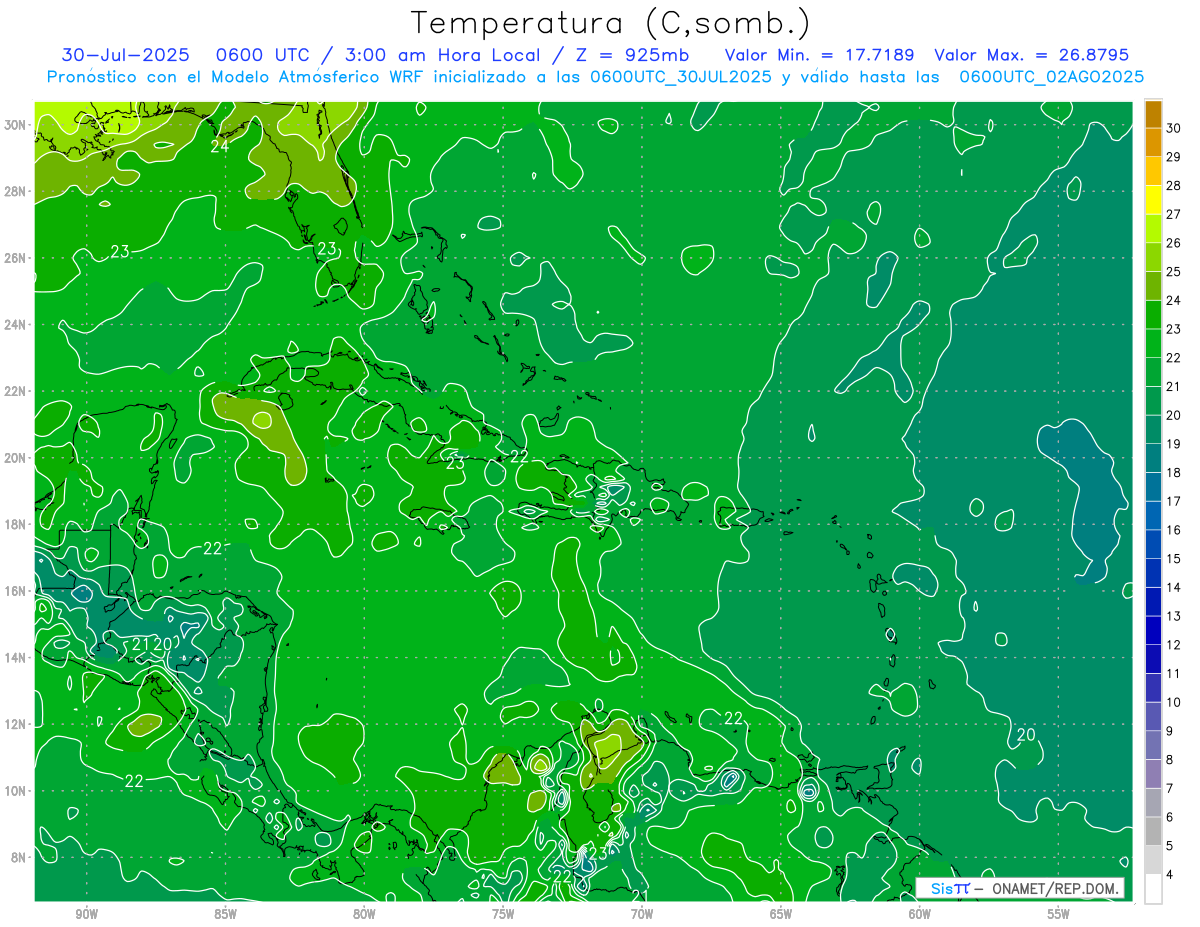Click the colorbar value label '18'
This screenshot has width=1200, height=927.
[1174, 473]
